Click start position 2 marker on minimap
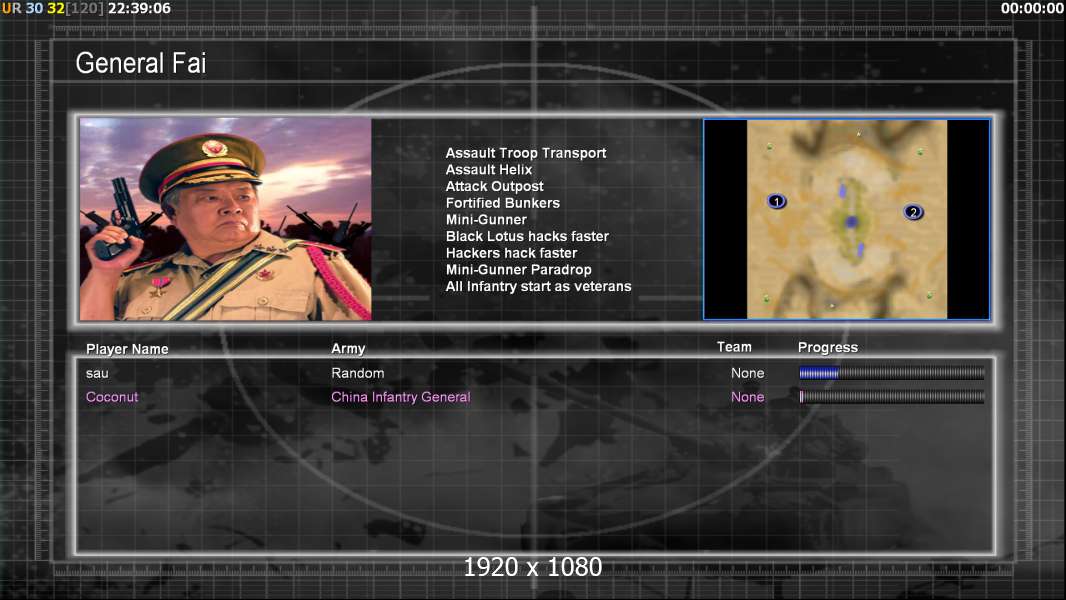Image resolution: width=1066 pixels, height=600 pixels. pyautogui.click(x=912, y=212)
